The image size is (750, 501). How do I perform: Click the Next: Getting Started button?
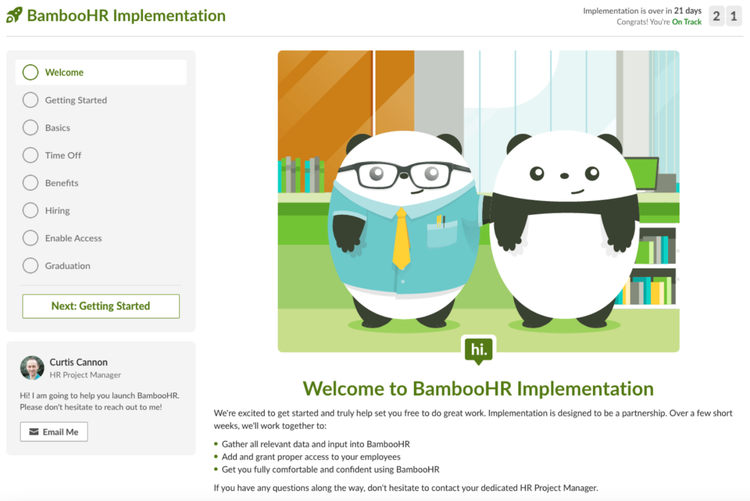coord(101,306)
